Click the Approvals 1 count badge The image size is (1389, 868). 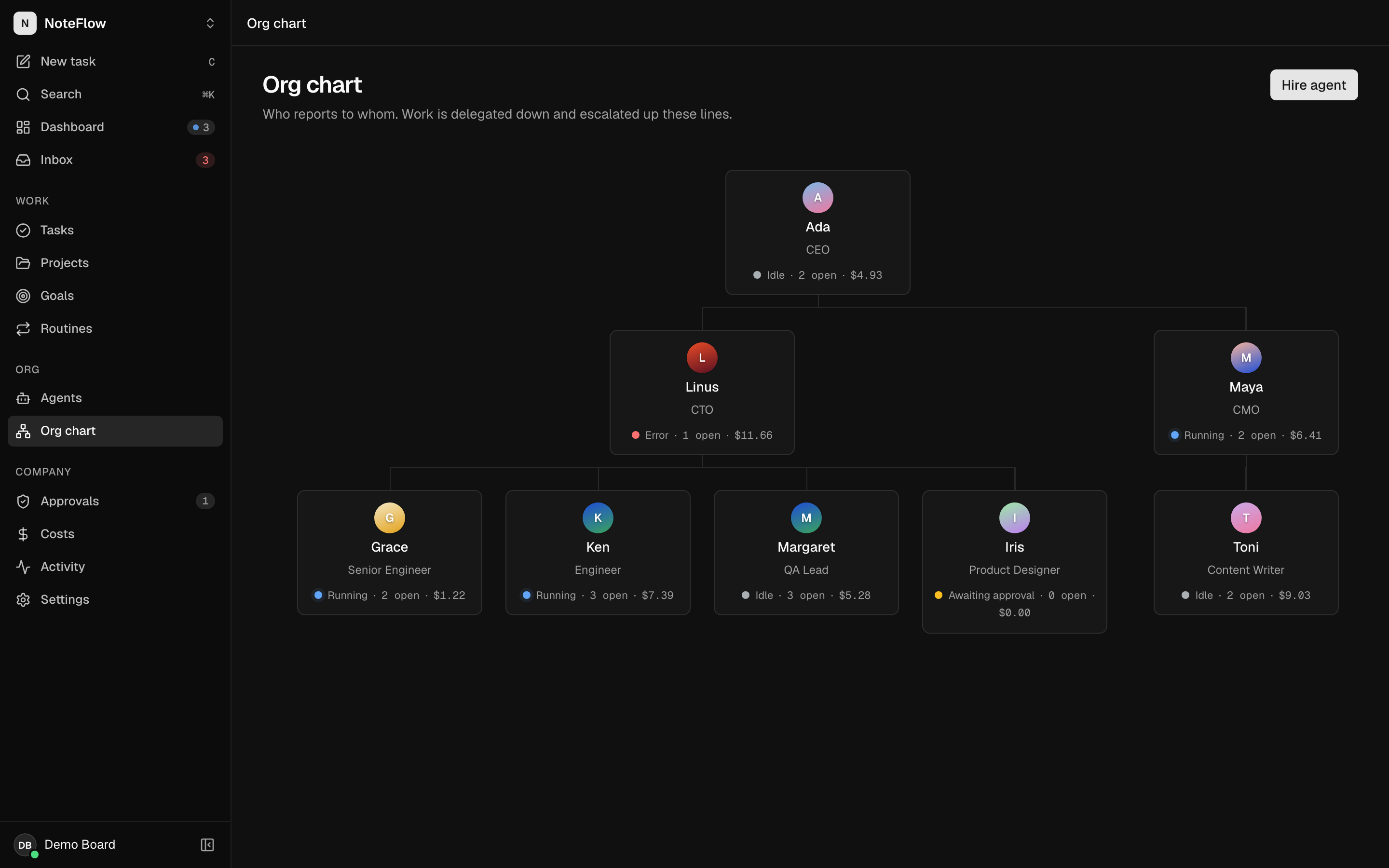coord(205,501)
